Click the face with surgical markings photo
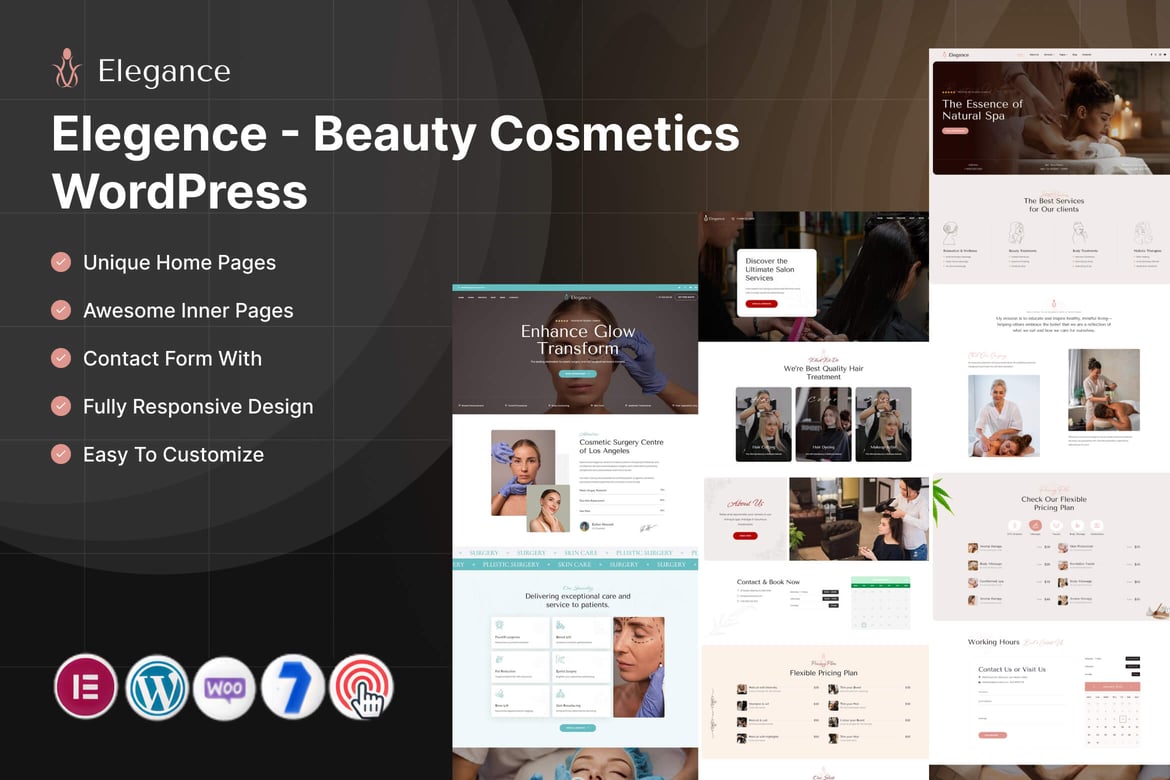 [639, 667]
